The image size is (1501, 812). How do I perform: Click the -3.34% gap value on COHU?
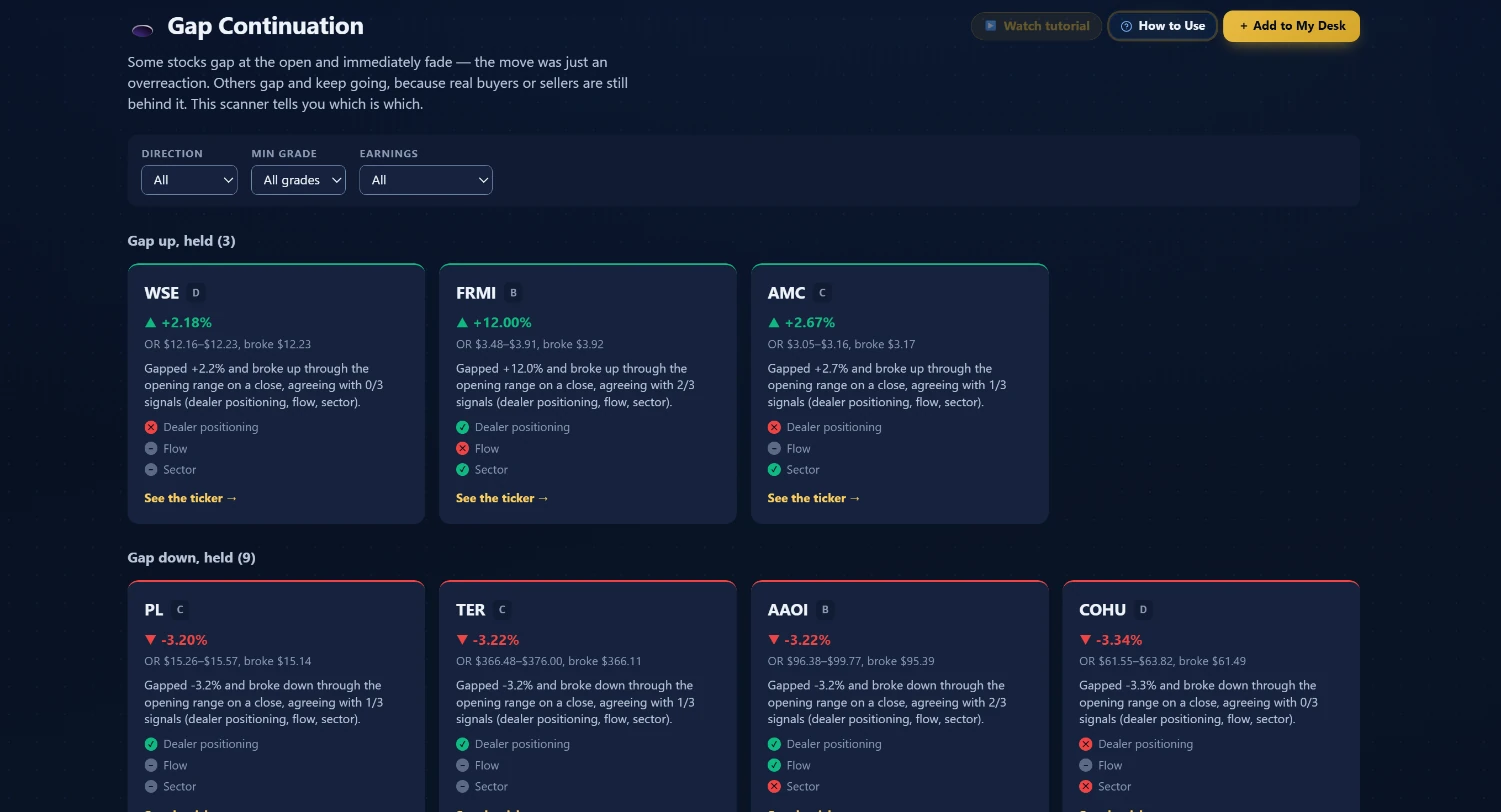[1111, 640]
